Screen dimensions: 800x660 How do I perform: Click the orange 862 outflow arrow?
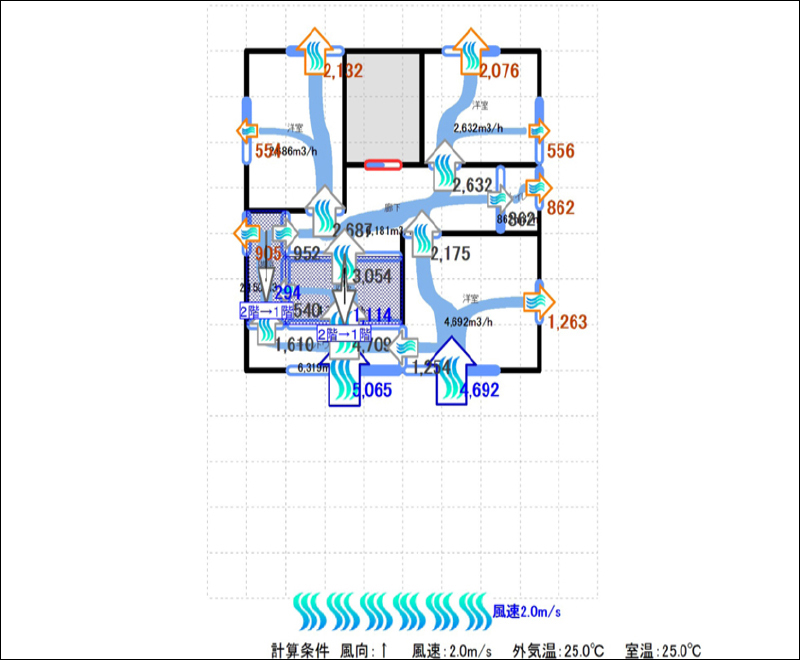[x=539, y=188]
